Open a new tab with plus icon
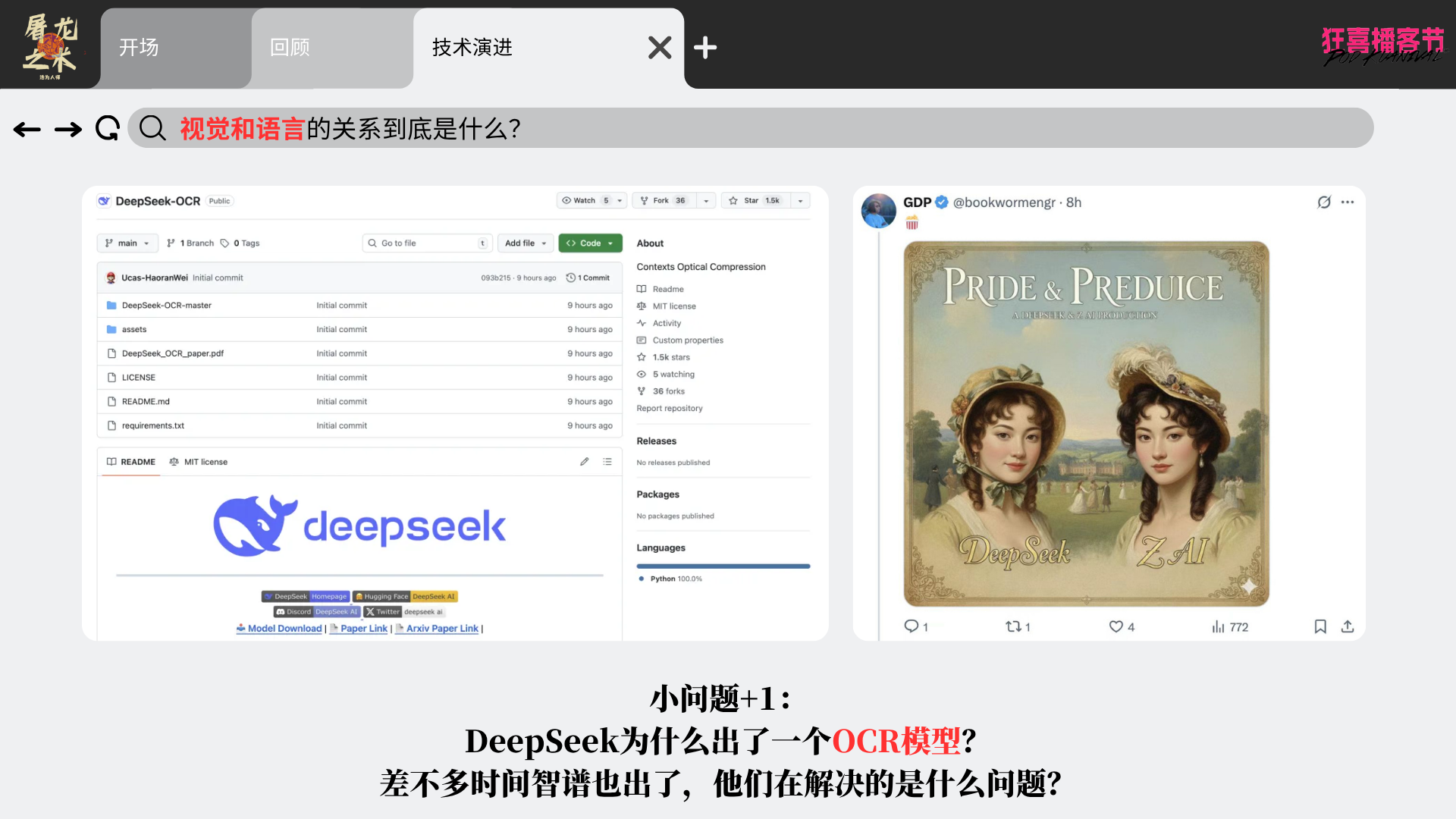Image resolution: width=1456 pixels, height=819 pixels. (705, 48)
